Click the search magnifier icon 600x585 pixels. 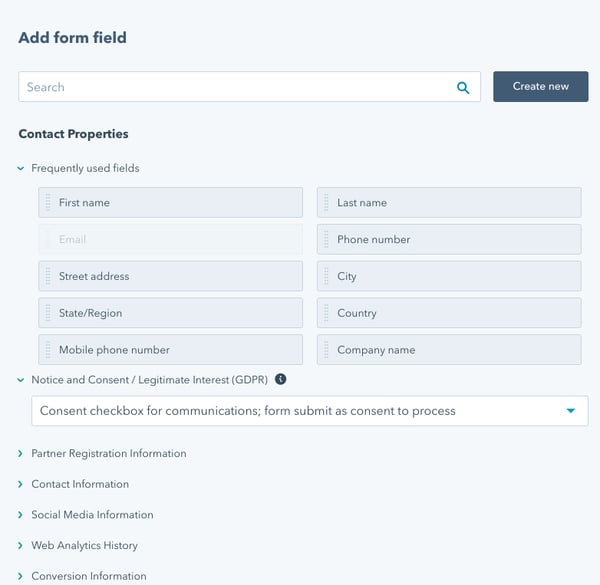tap(463, 88)
